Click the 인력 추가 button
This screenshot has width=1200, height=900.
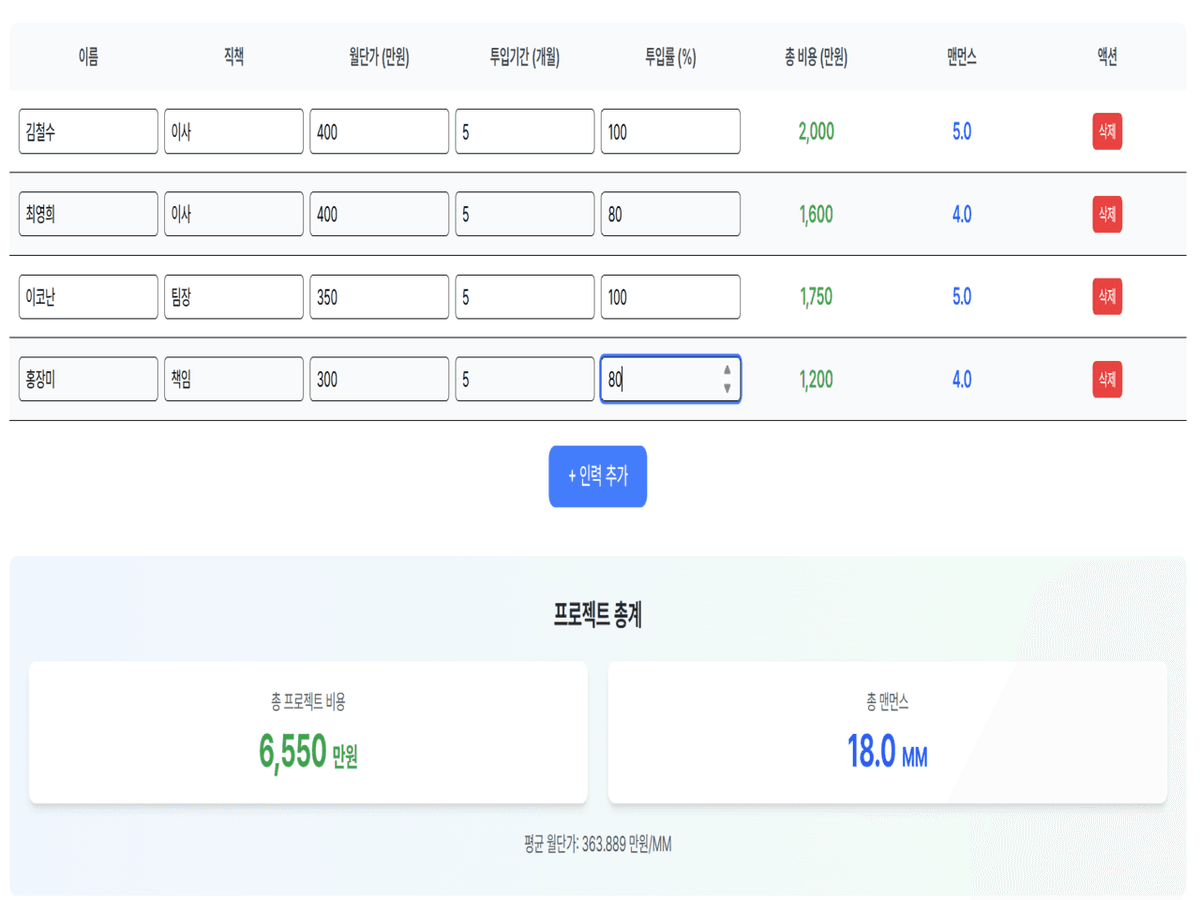click(x=597, y=476)
